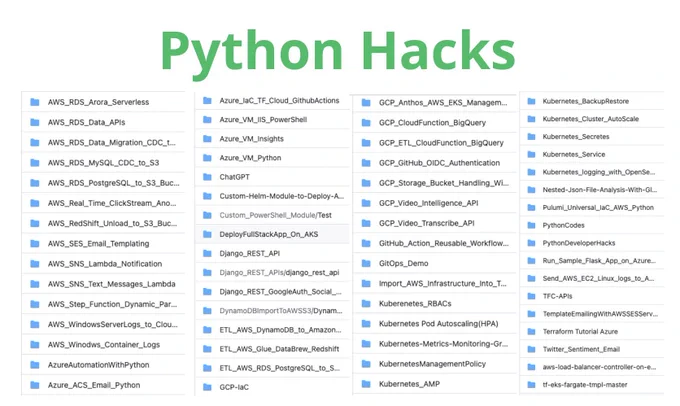Viewport: 680px width, 406px height.
Task: Open the Kubernetes_Service folder
Action: point(574,154)
